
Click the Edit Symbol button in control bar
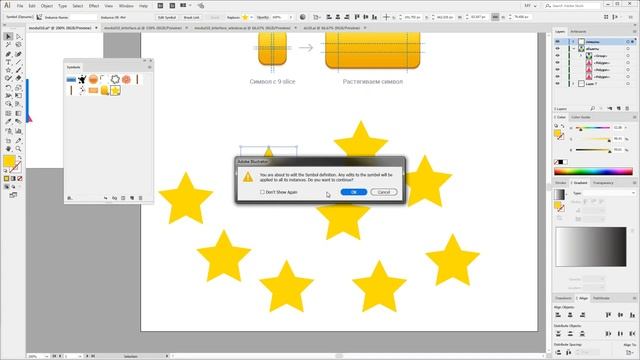167,18
